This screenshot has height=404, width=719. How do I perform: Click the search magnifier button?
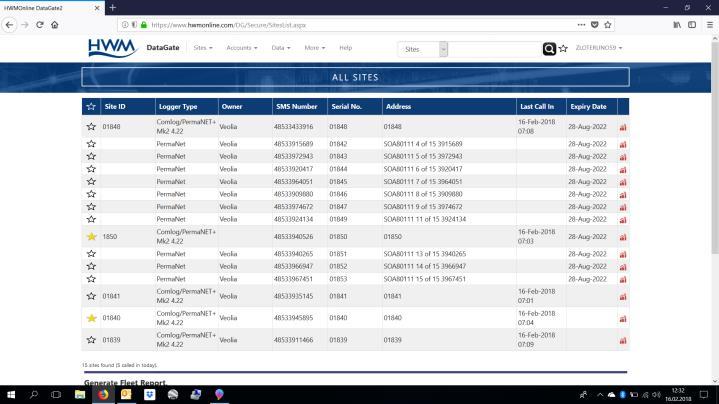click(x=549, y=49)
